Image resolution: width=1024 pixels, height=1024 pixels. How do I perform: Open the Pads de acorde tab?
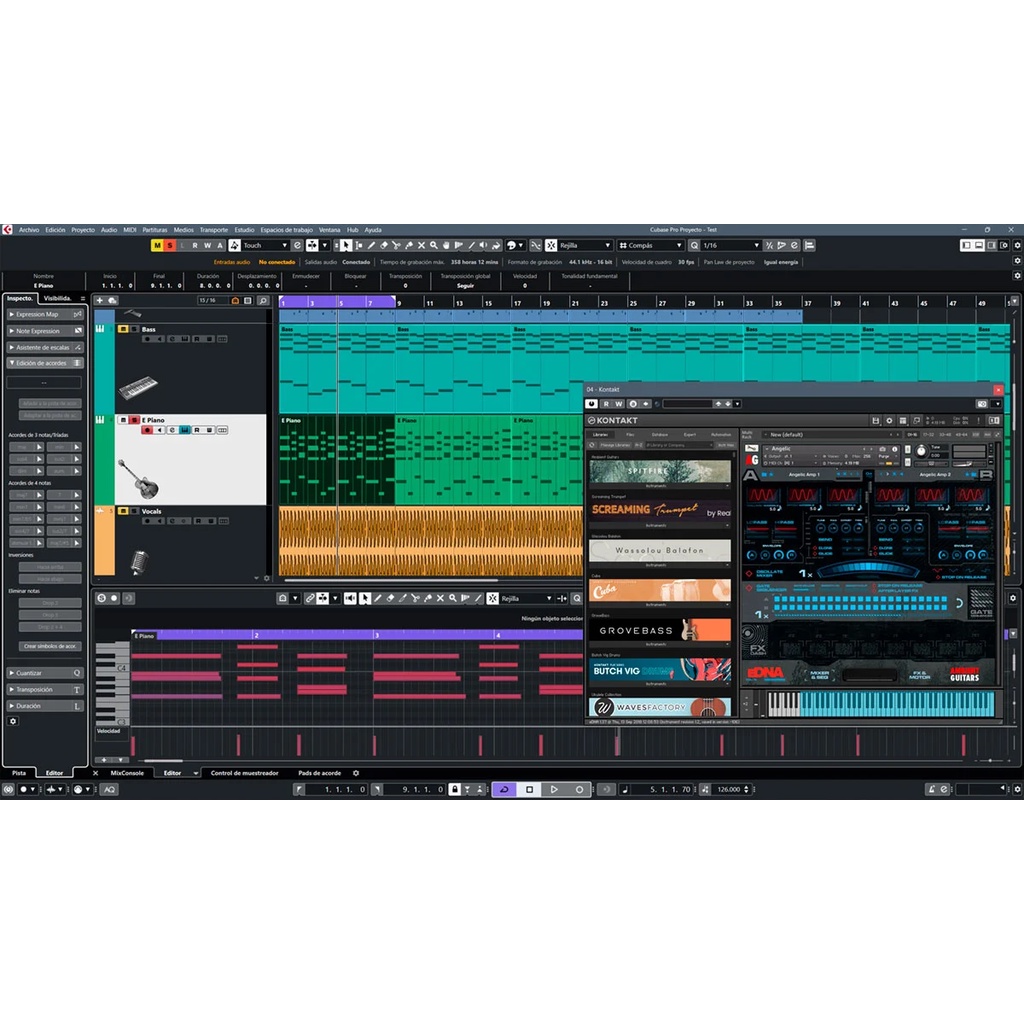click(x=319, y=773)
